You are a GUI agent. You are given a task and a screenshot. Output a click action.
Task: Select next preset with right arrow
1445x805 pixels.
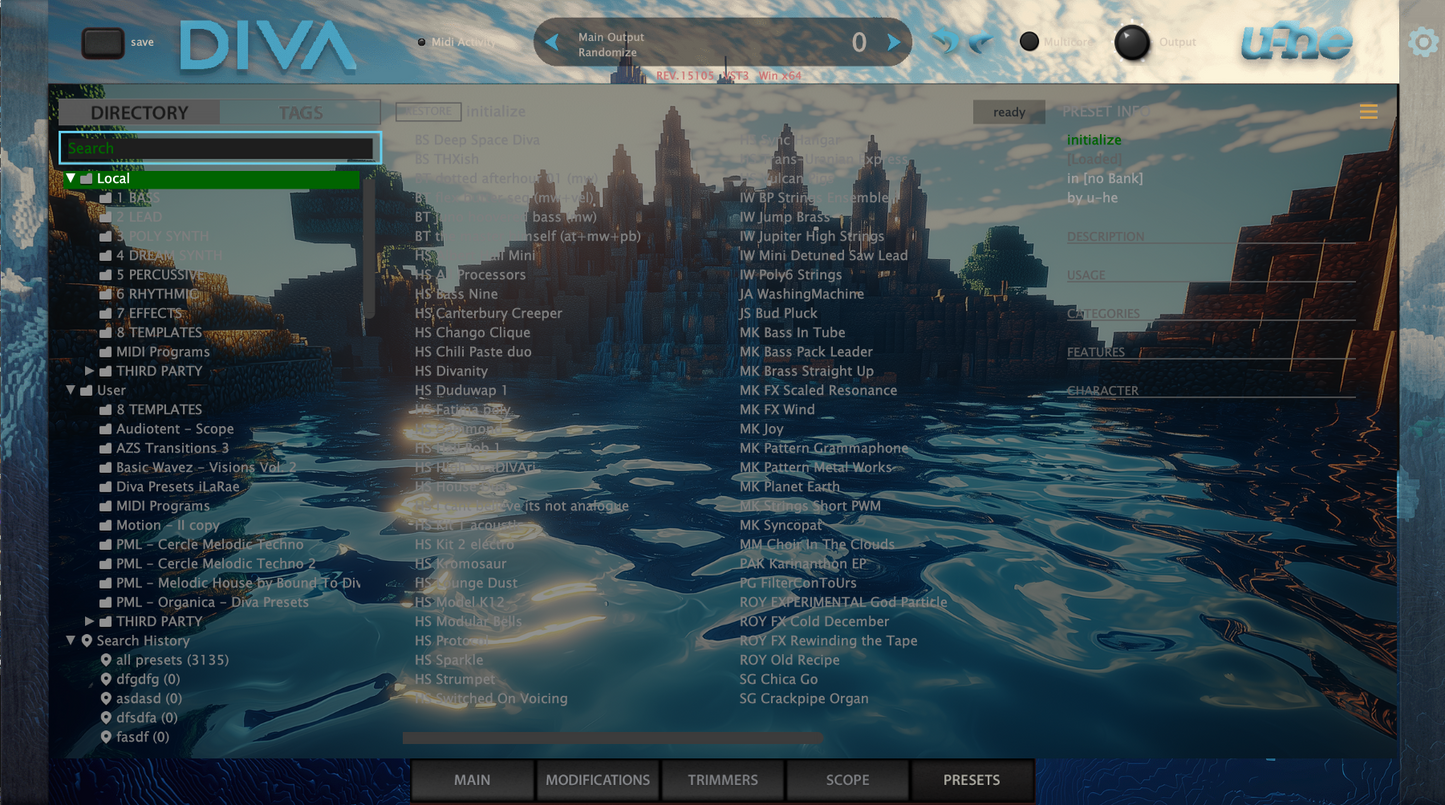pos(894,42)
